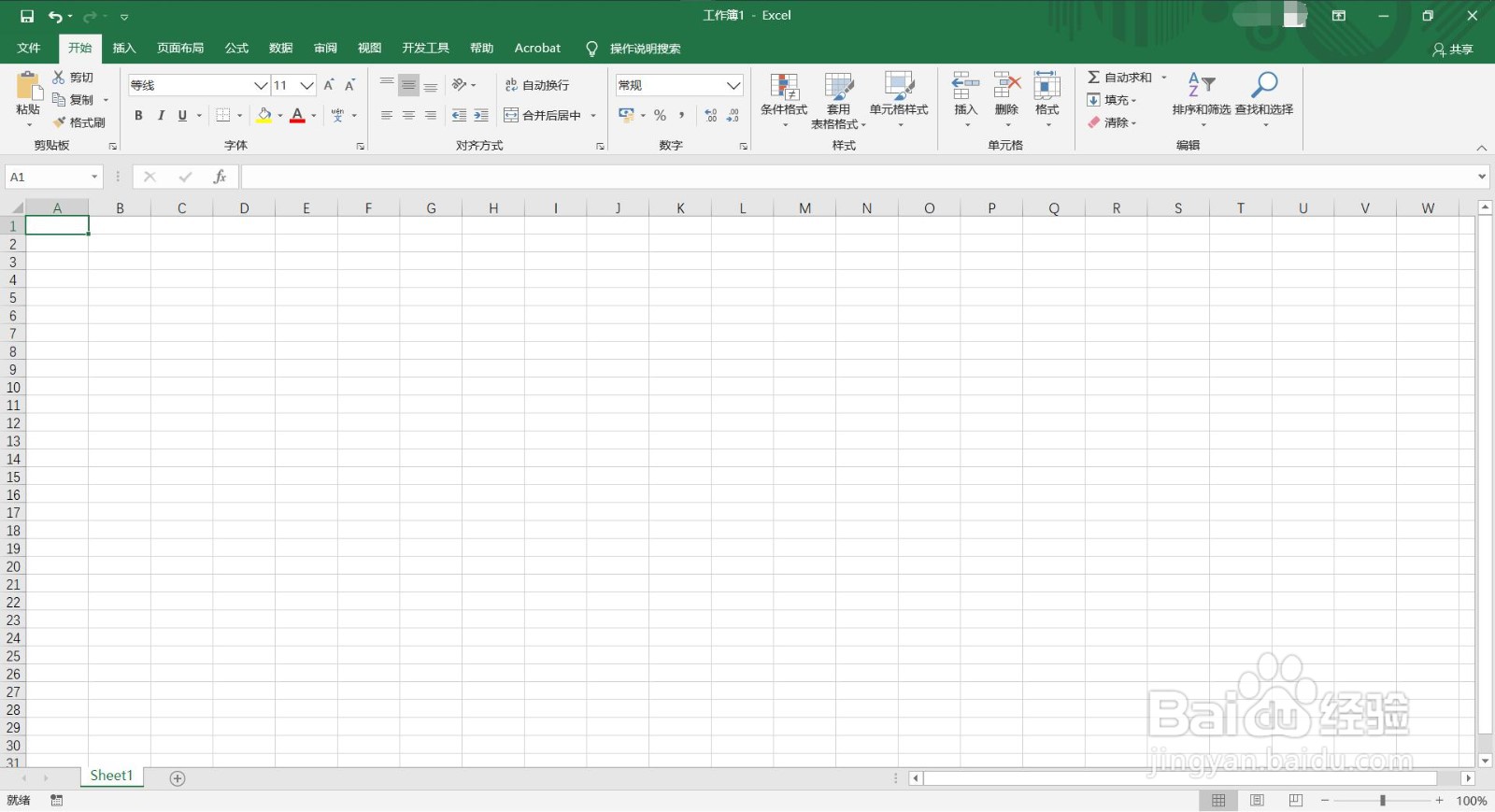Expand the formula bar chevron
This screenshot has height=812, width=1495.
coord(1482,177)
